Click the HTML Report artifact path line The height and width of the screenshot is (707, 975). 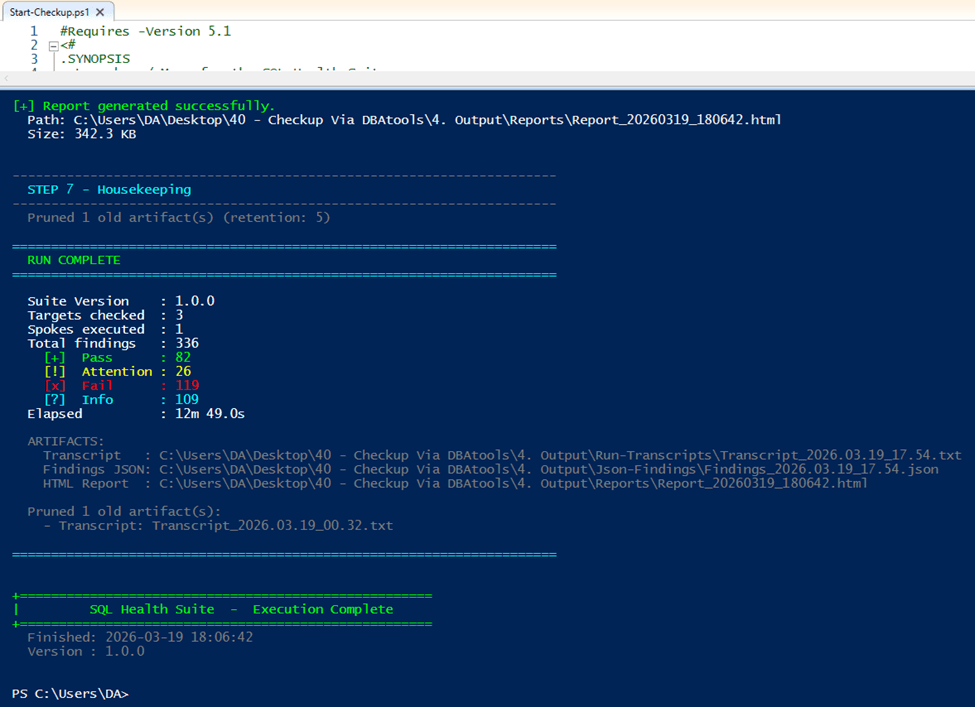(455, 484)
